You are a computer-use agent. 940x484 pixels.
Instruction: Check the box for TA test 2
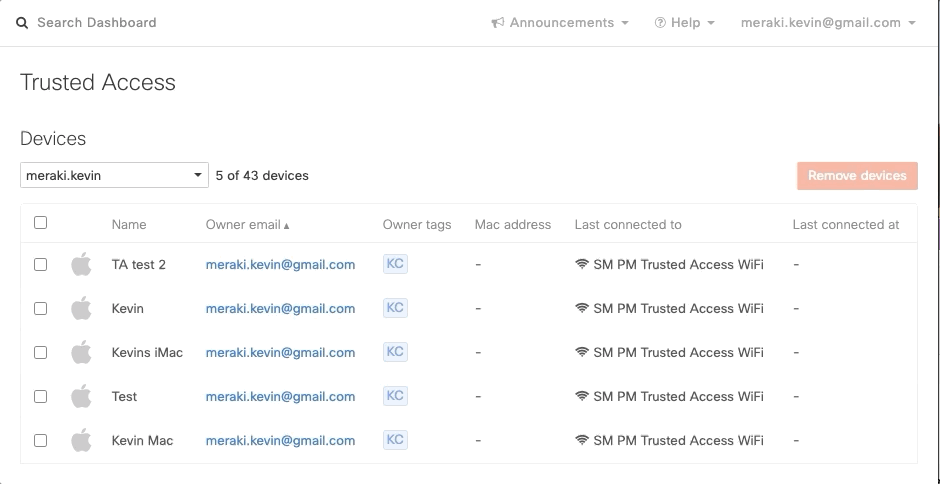pyautogui.click(x=41, y=265)
